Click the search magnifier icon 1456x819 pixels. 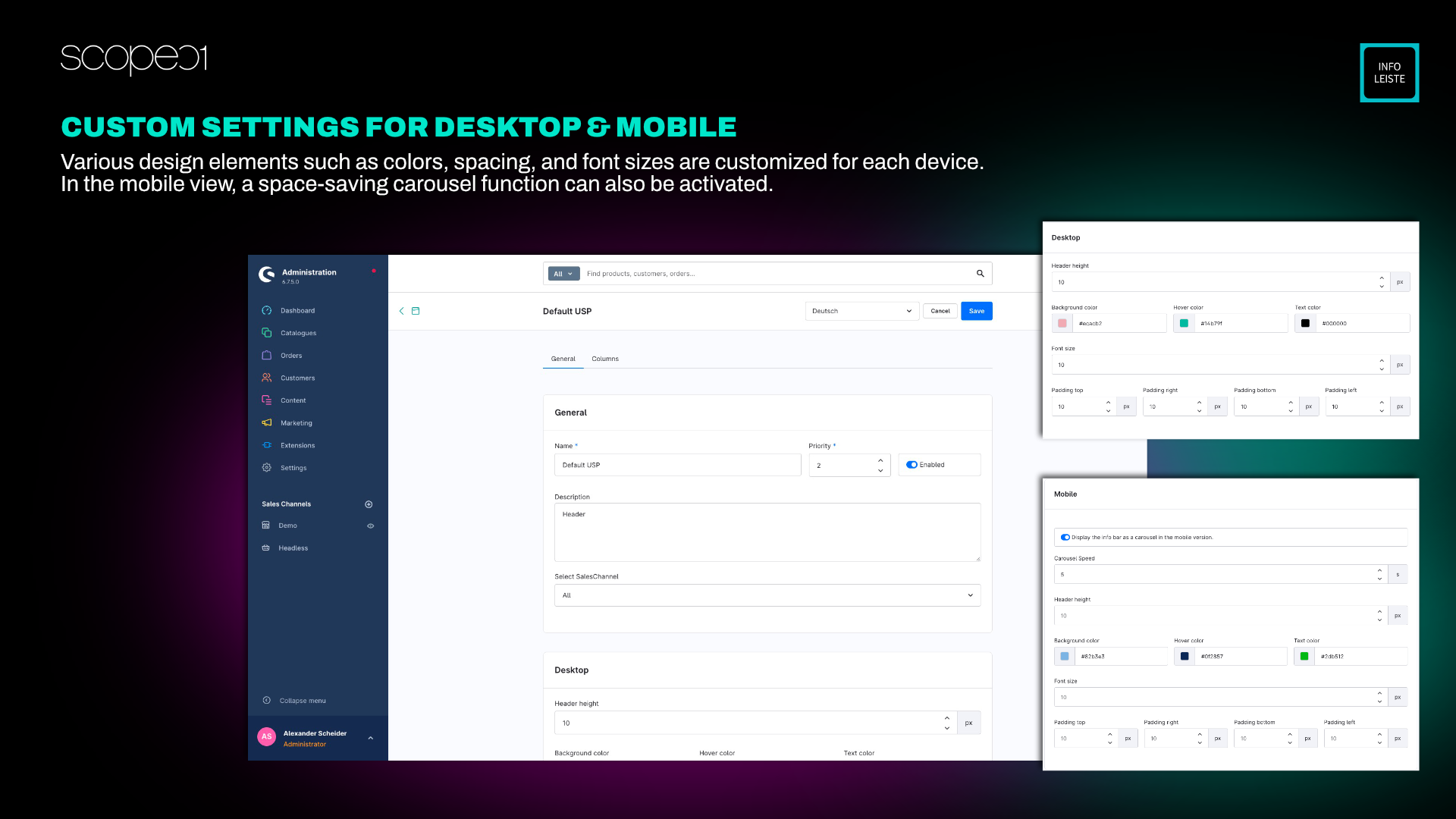(x=980, y=274)
